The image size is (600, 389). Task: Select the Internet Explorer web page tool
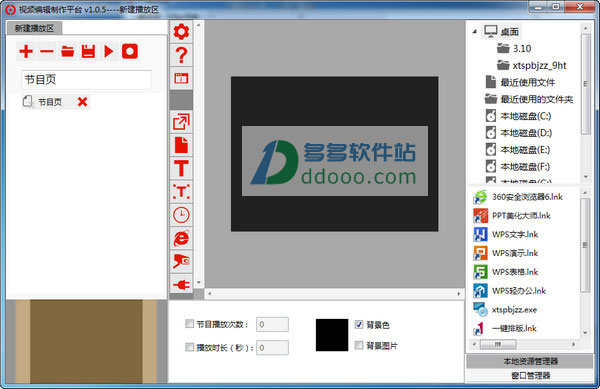point(181,238)
